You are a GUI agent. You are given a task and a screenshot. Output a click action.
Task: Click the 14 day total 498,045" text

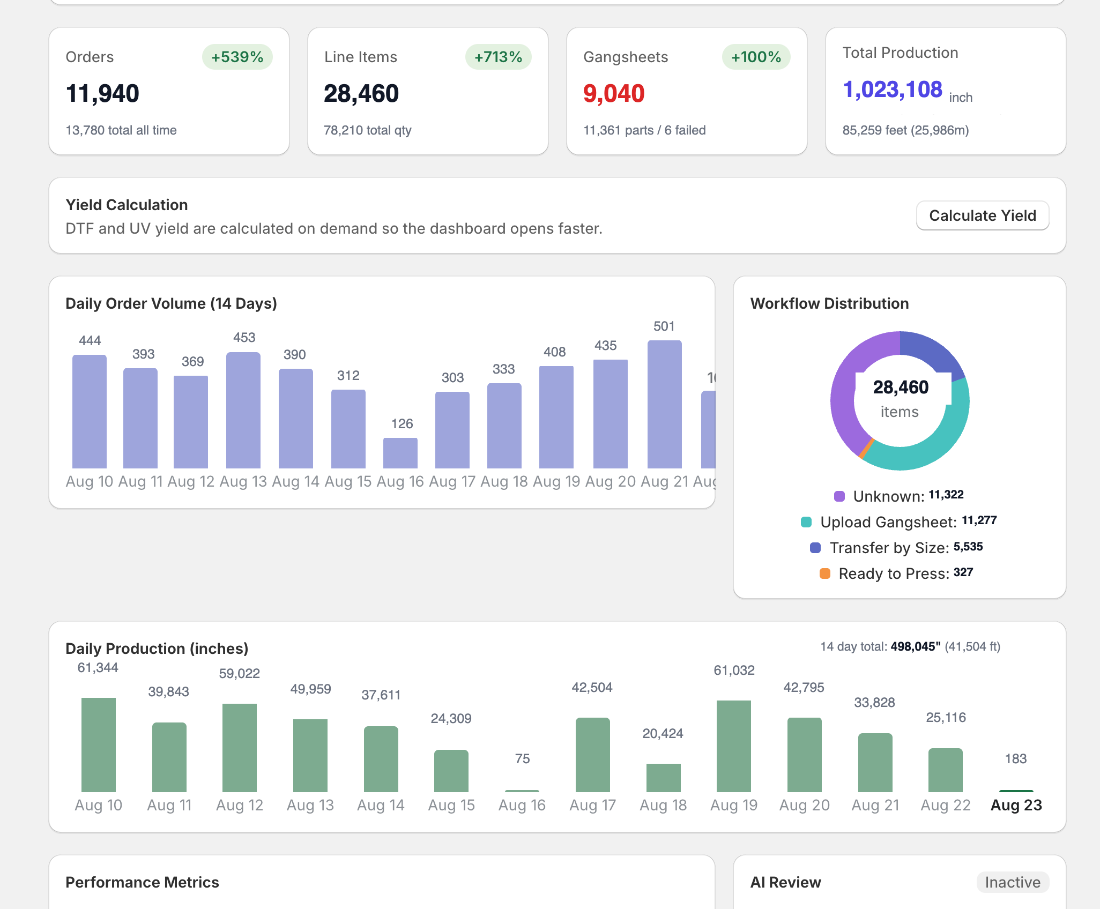910,647
